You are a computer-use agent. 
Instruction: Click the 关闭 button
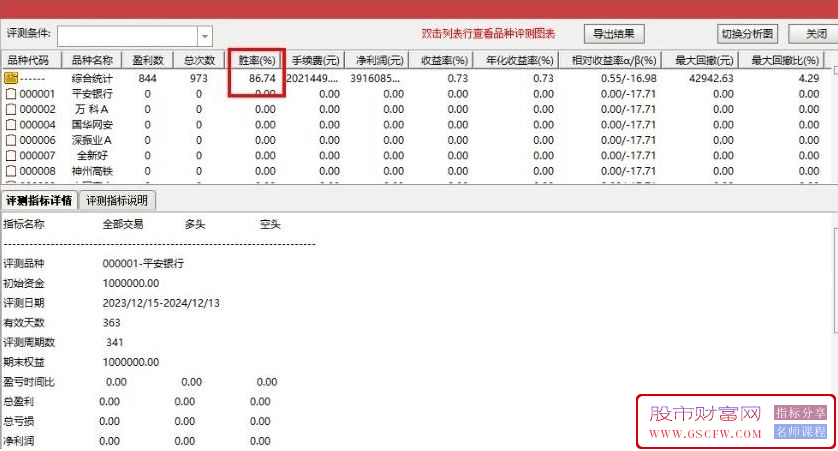click(815, 34)
